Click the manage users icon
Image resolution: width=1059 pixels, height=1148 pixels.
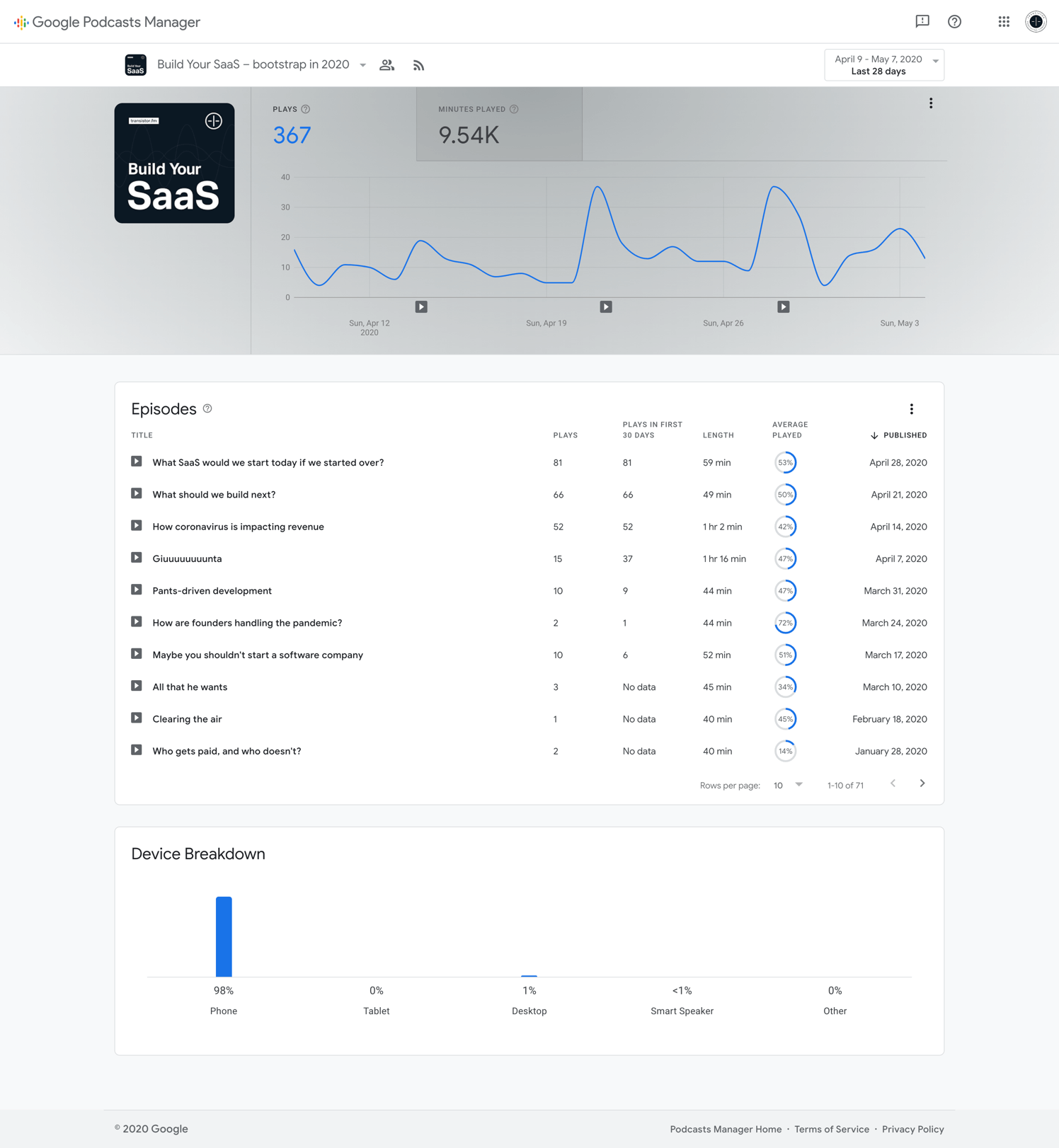pyautogui.click(x=387, y=65)
